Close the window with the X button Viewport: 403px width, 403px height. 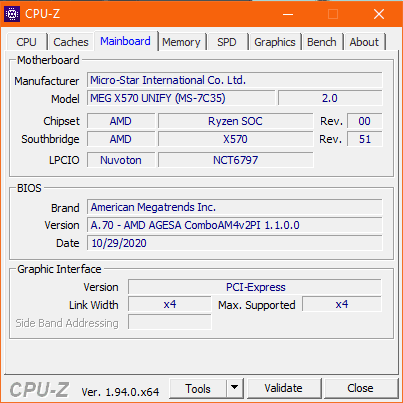379,14
